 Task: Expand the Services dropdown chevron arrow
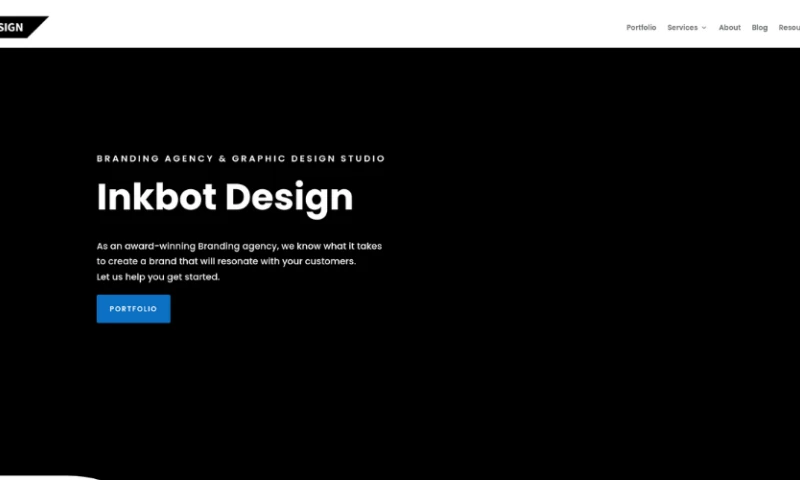704,28
